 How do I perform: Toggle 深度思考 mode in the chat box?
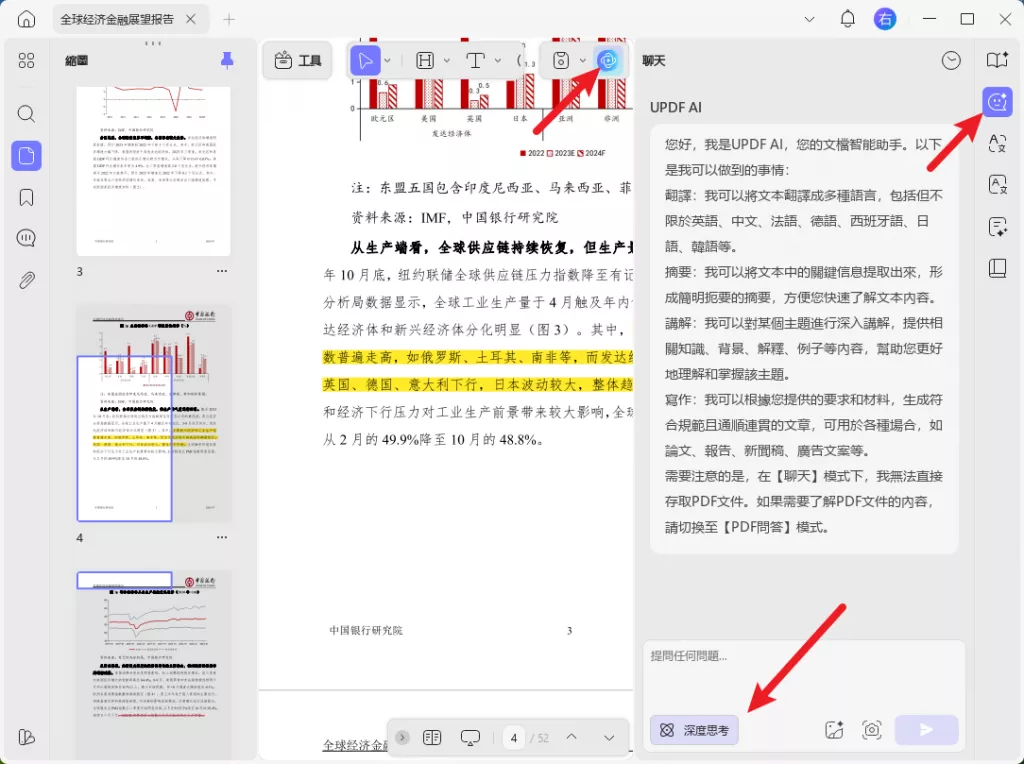693,730
